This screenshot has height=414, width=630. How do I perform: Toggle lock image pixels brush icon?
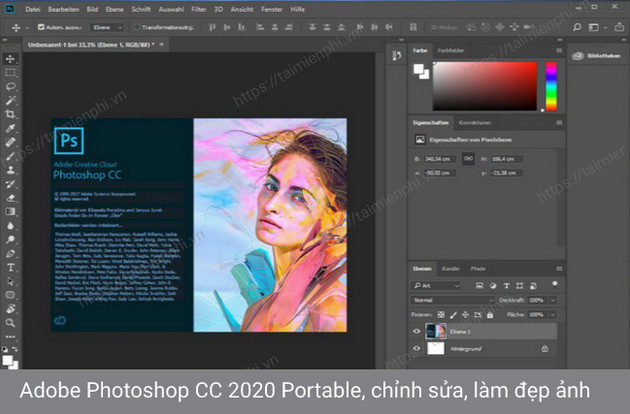pos(453,315)
